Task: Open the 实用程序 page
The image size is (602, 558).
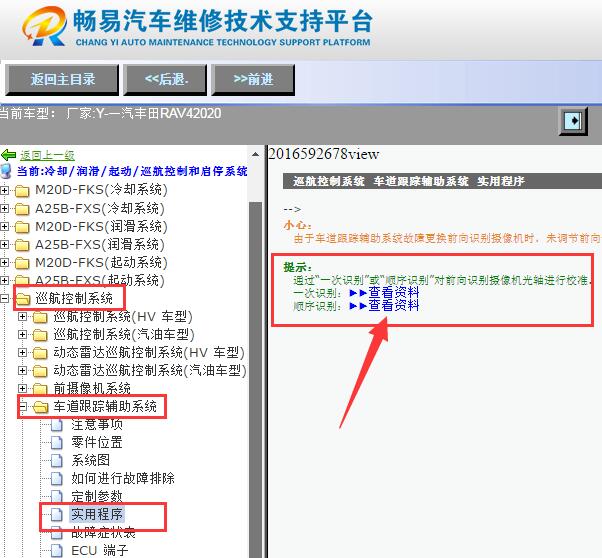Action: click(x=97, y=515)
